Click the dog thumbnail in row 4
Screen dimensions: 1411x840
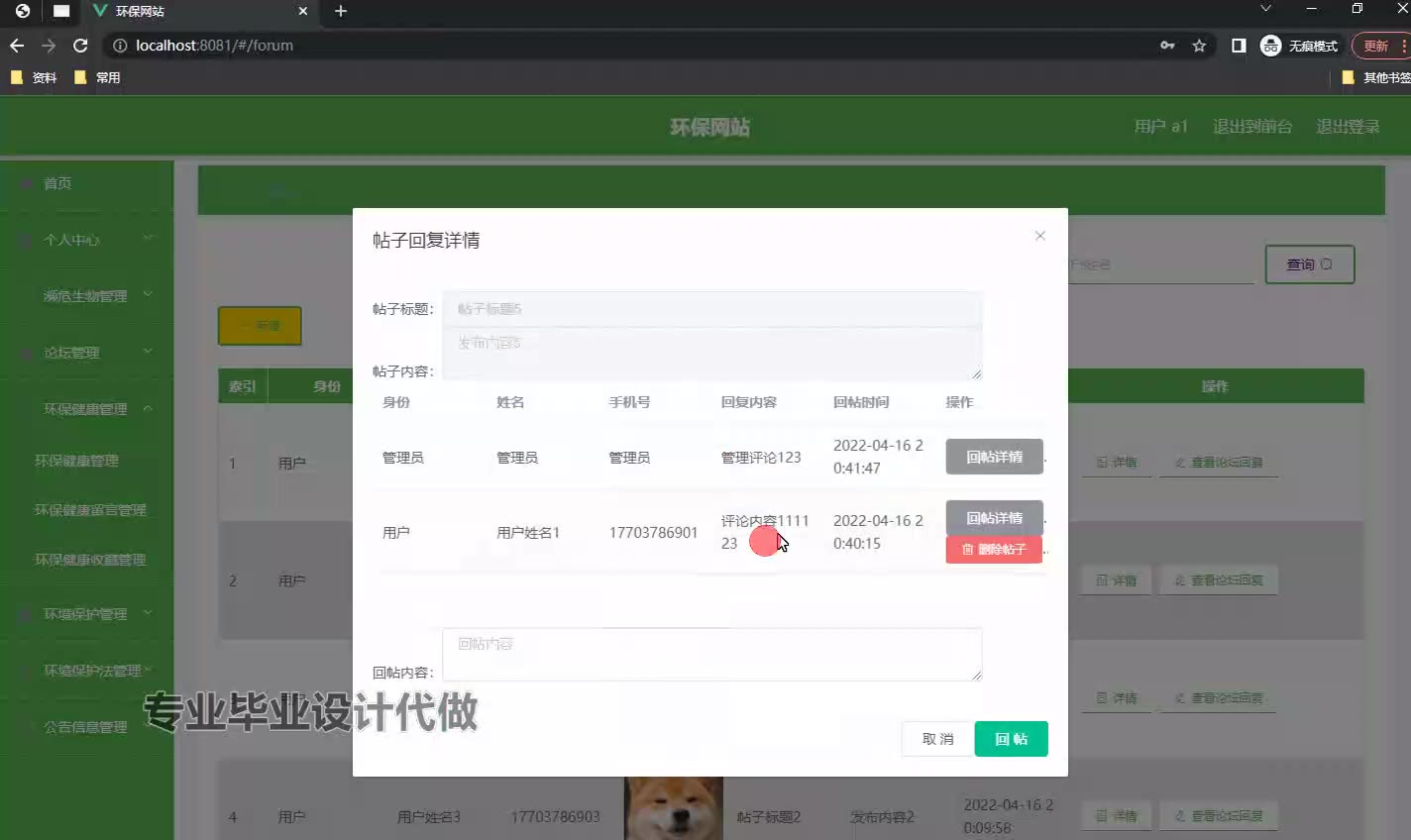tap(674, 808)
